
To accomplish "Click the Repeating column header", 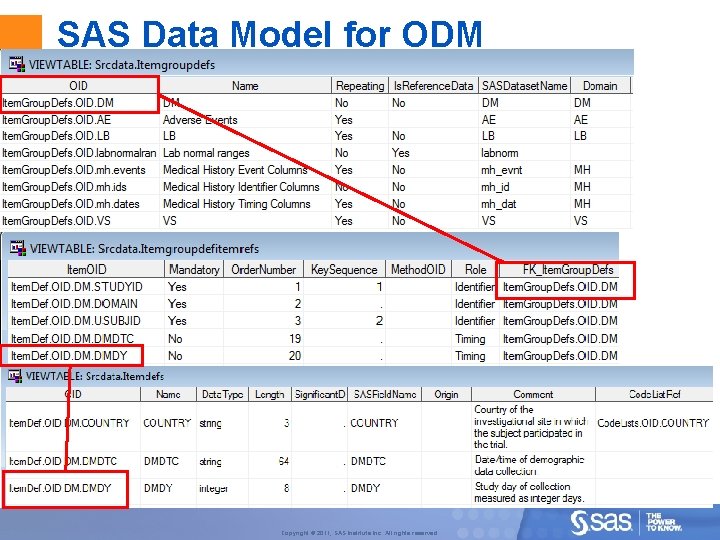I will (360, 85).
